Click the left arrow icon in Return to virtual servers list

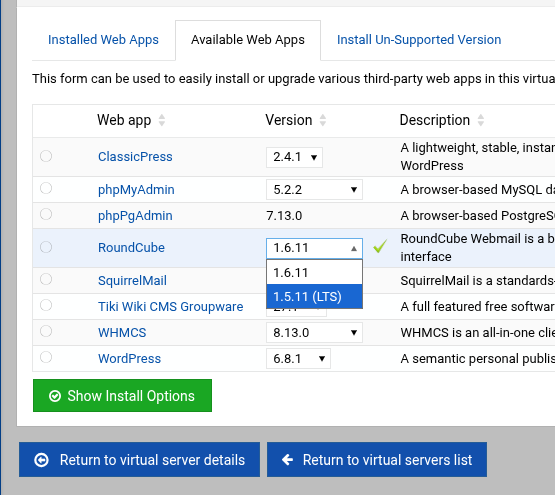[x=287, y=460]
